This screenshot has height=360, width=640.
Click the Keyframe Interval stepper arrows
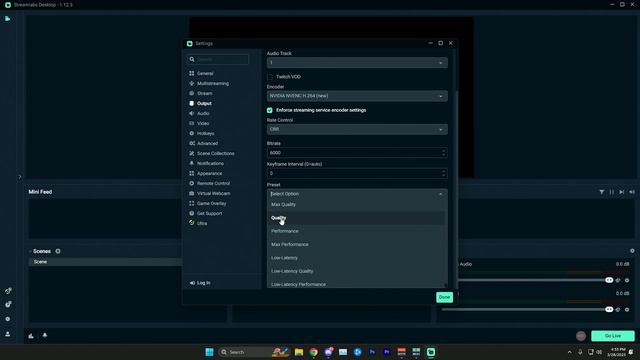(x=444, y=173)
